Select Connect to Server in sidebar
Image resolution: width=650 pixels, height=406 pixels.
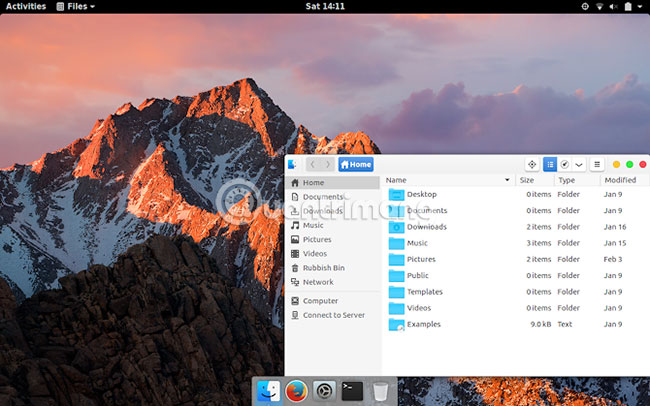pyautogui.click(x=333, y=315)
